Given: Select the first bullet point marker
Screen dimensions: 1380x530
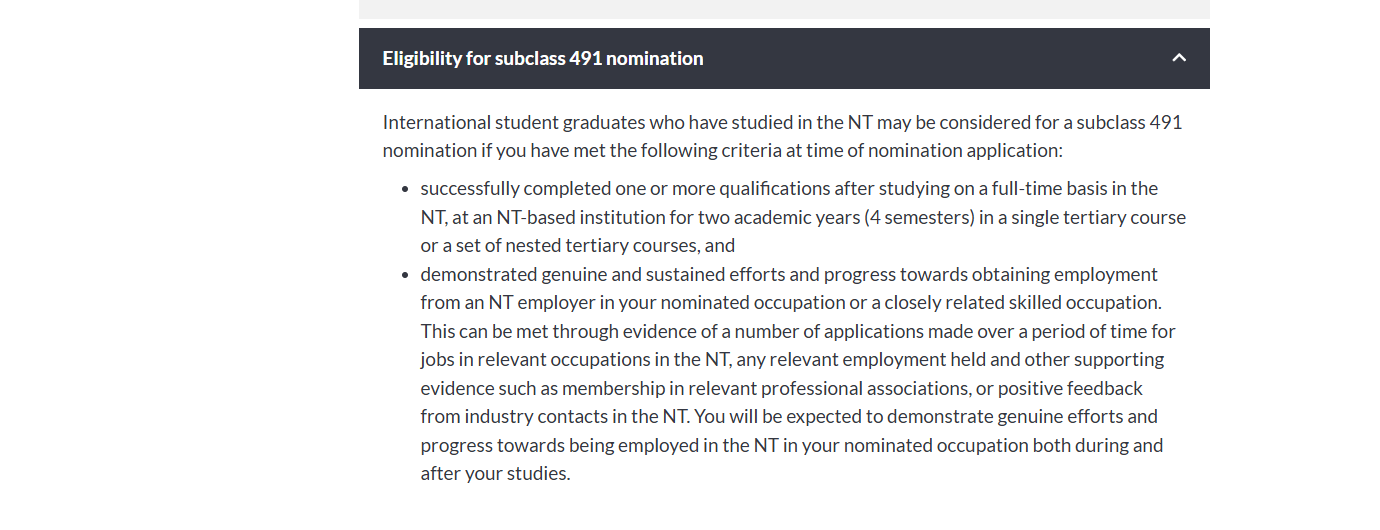Looking at the screenshot, I should [x=405, y=189].
